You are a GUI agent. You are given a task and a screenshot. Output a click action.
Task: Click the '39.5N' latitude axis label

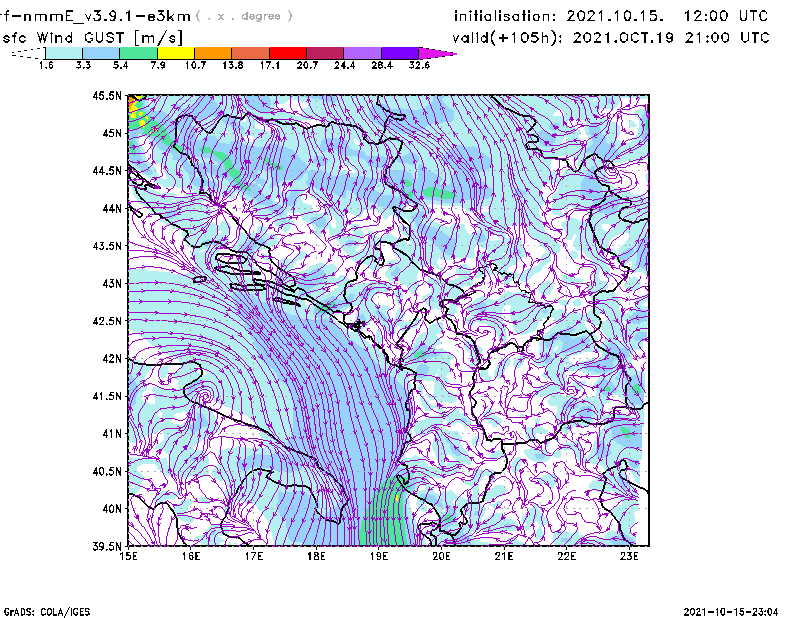107,547
